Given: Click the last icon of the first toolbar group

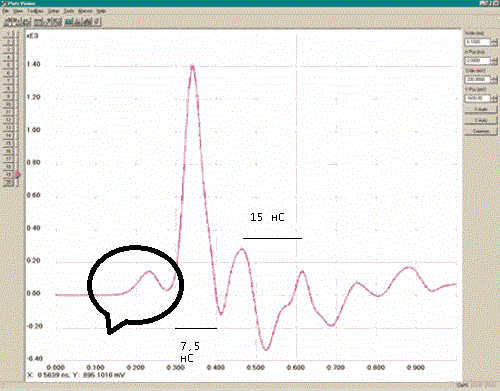Looking at the screenshot, I should click(28, 22).
